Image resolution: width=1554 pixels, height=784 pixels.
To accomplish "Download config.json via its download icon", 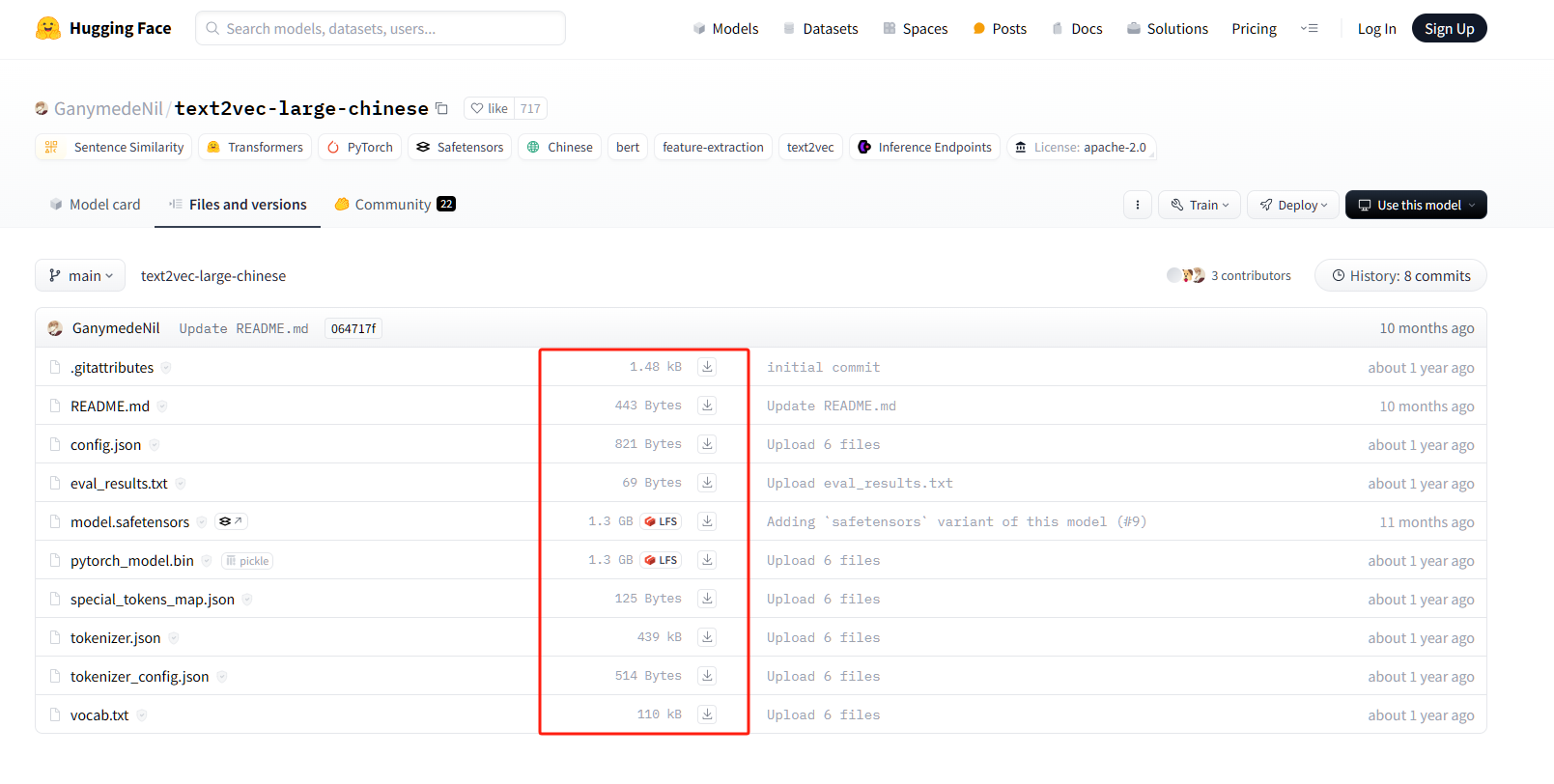I will [707, 444].
